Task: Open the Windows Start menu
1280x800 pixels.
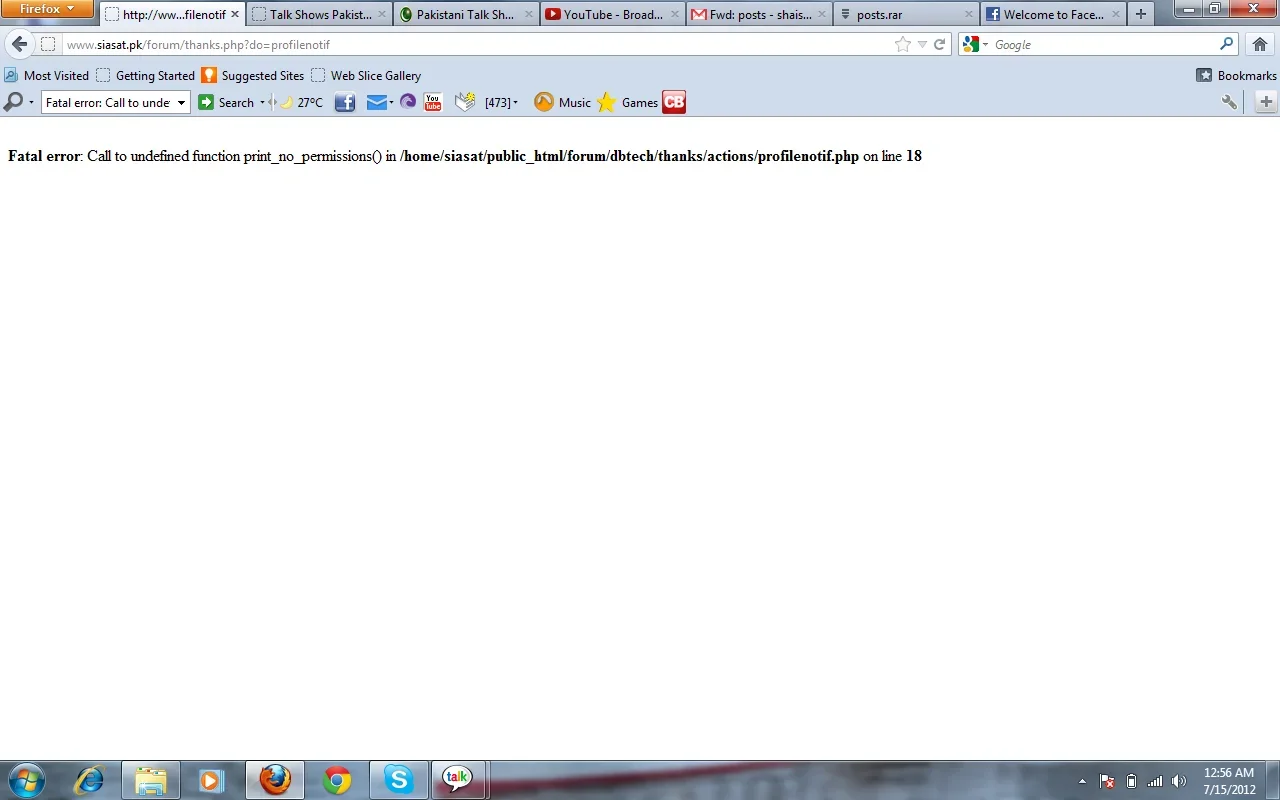Action: point(27,780)
